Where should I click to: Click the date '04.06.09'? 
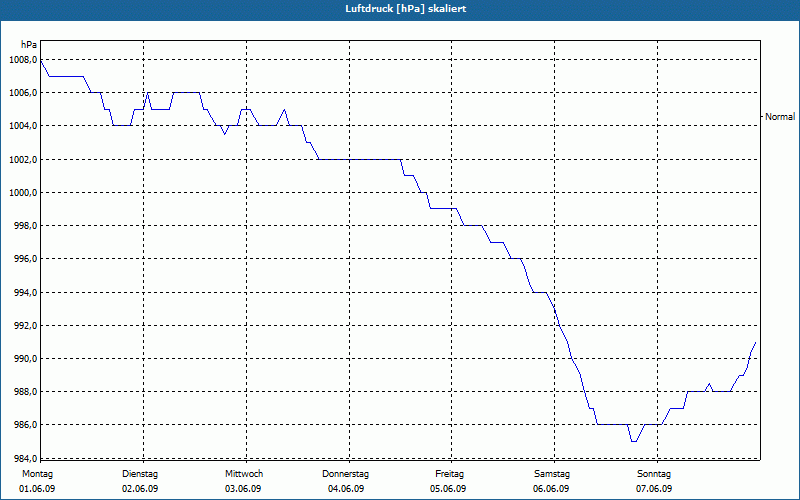coord(346,489)
